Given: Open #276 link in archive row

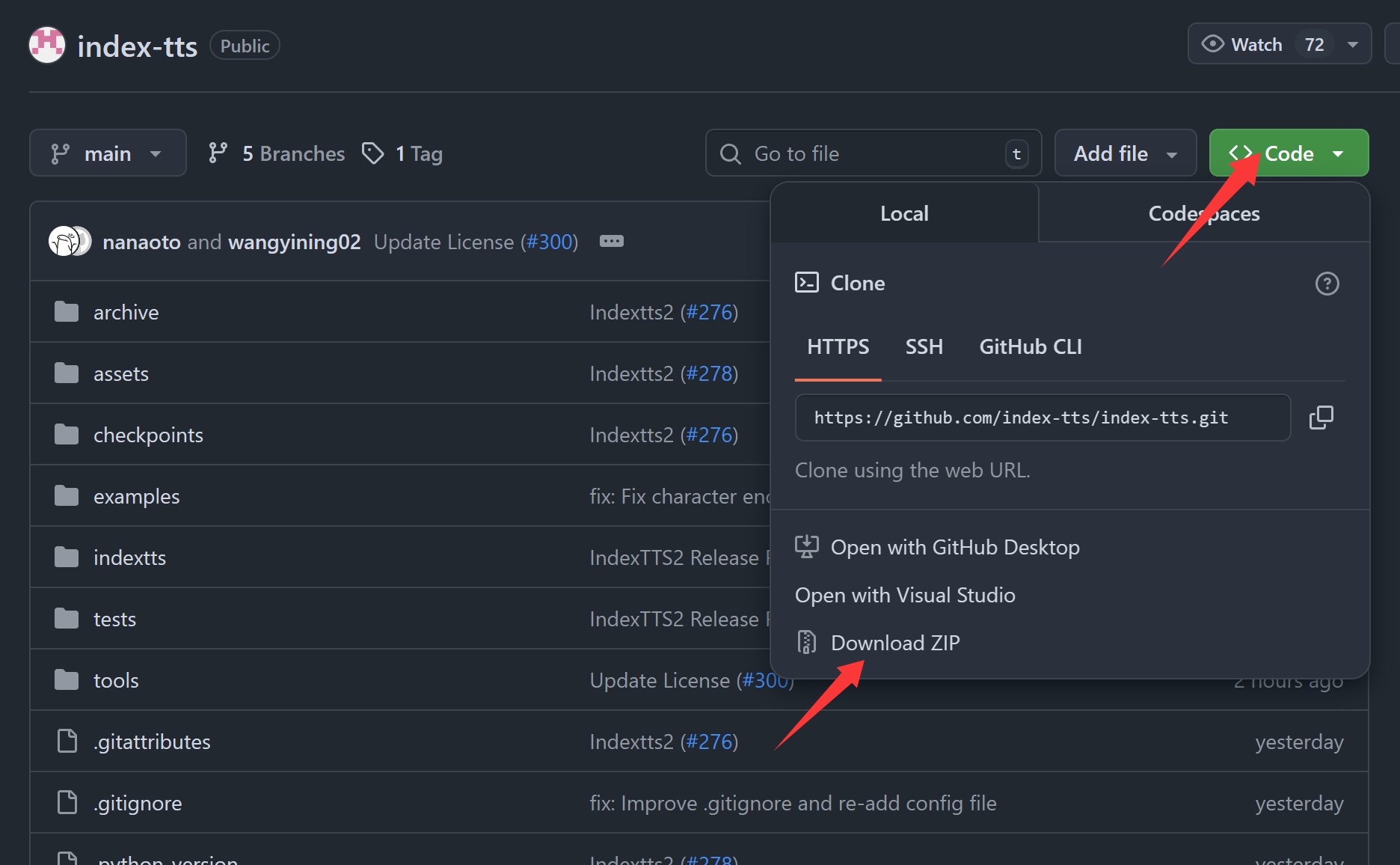Looking at the screenshot, I should tap(710, 312).
